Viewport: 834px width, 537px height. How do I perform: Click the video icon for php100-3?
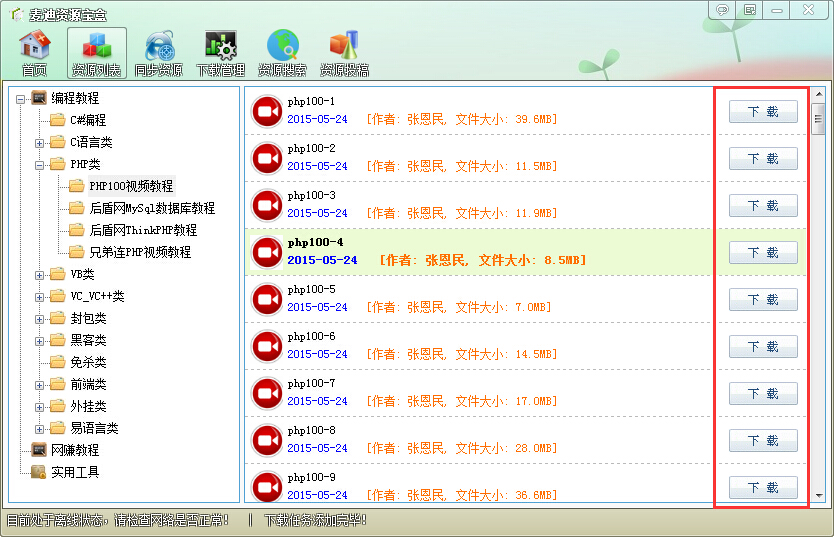(266, 205)
